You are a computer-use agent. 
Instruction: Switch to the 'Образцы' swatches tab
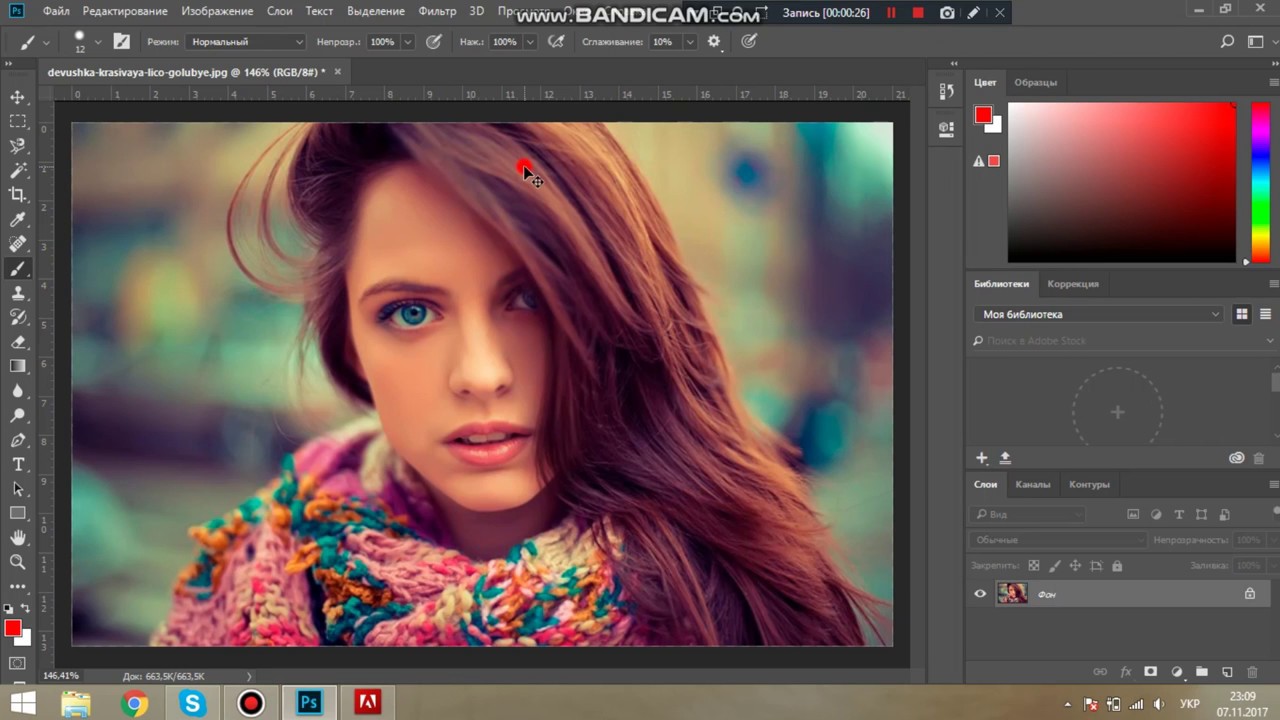(1035, 82)
